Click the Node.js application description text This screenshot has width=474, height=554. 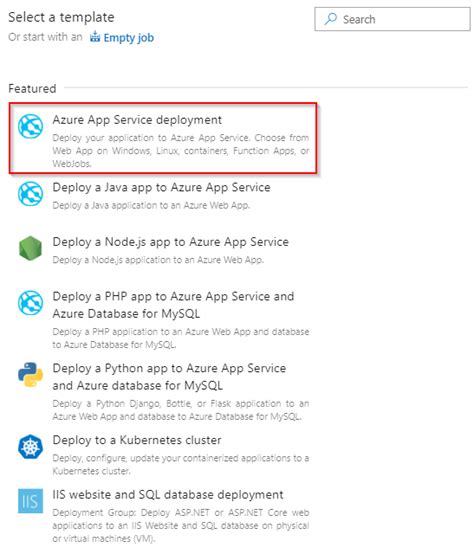click(158, 260)
